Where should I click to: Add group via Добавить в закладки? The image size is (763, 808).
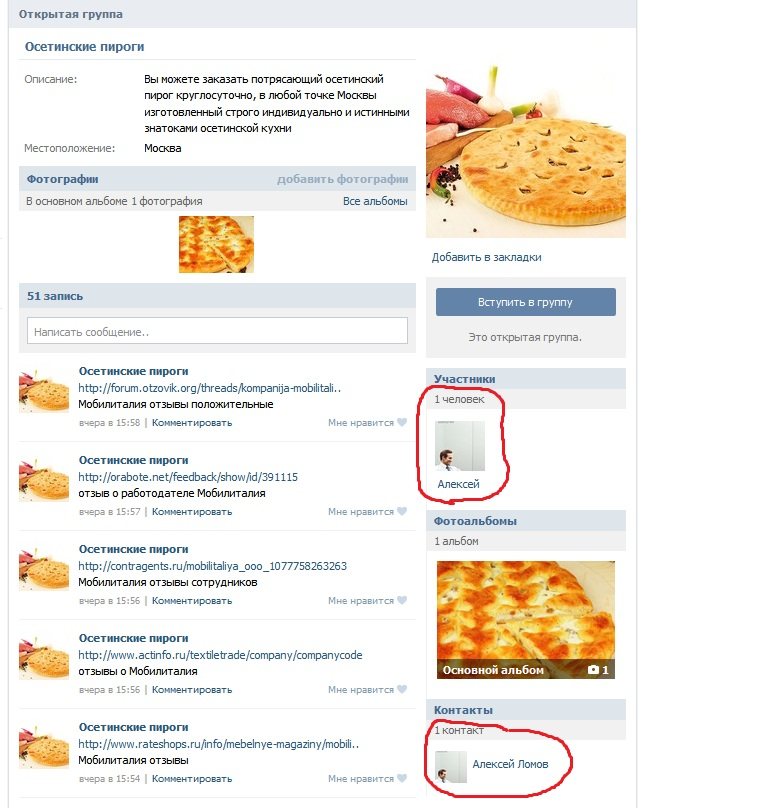pyautogui.click(x=486, y=257)
